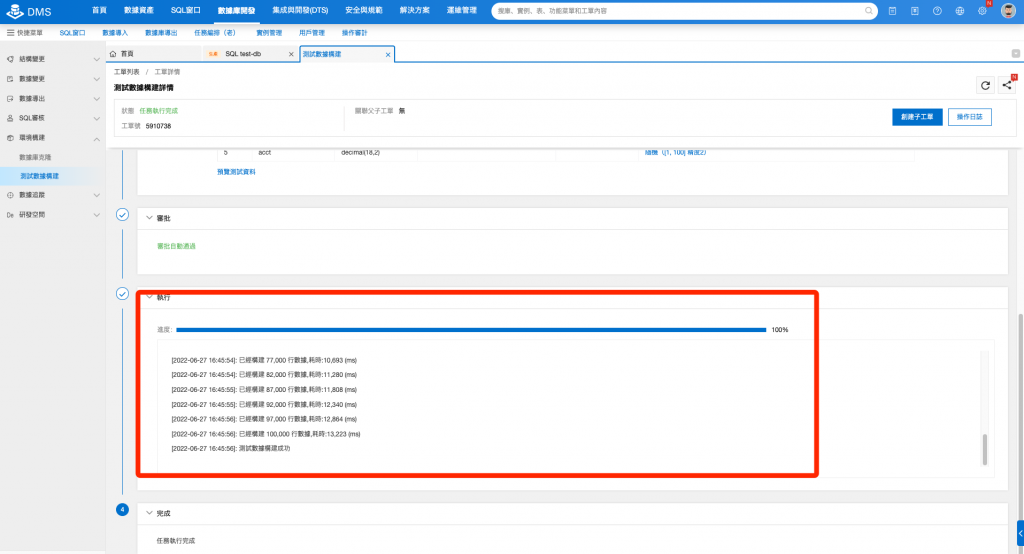
Task: Click the 執行 step checkmark circle
Action: [122, 293]
